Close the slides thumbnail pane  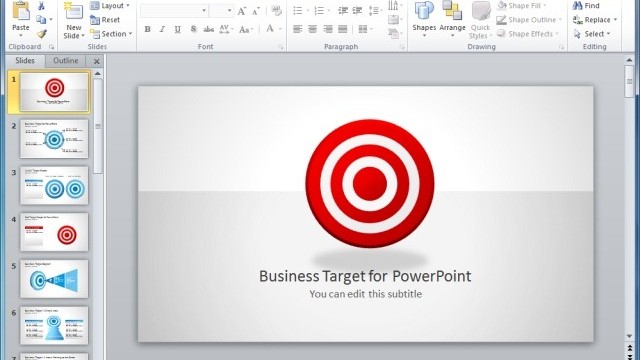point(97,61)
